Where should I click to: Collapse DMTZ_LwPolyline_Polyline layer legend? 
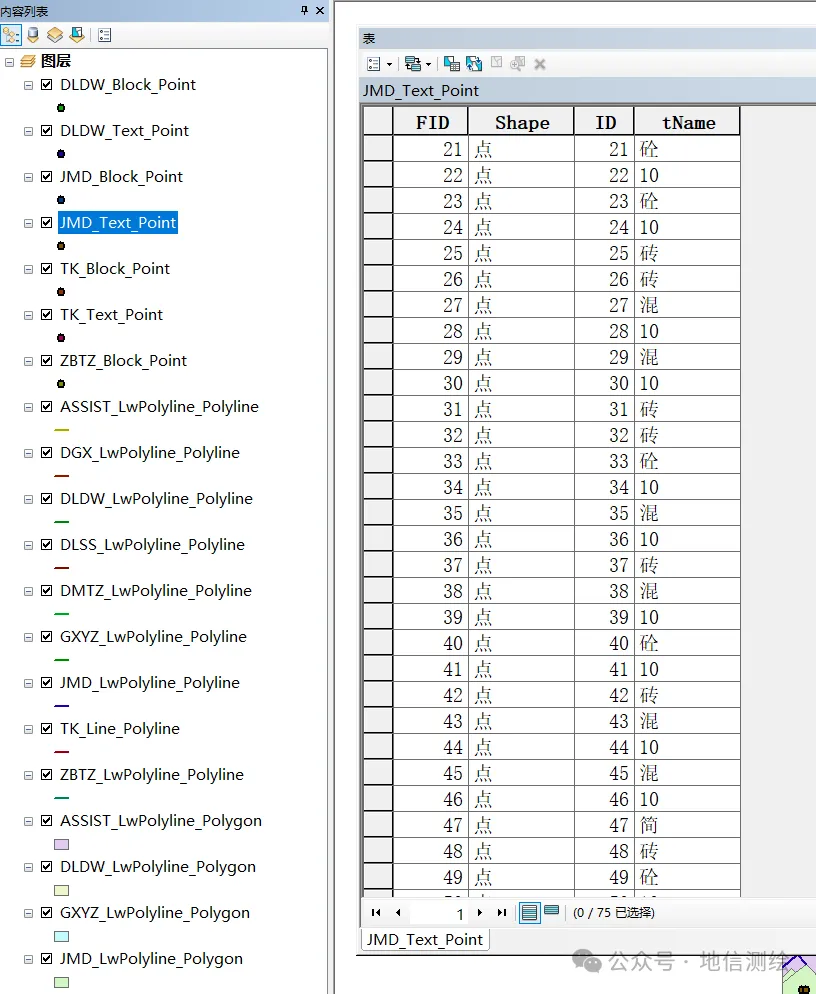[28, 591]
